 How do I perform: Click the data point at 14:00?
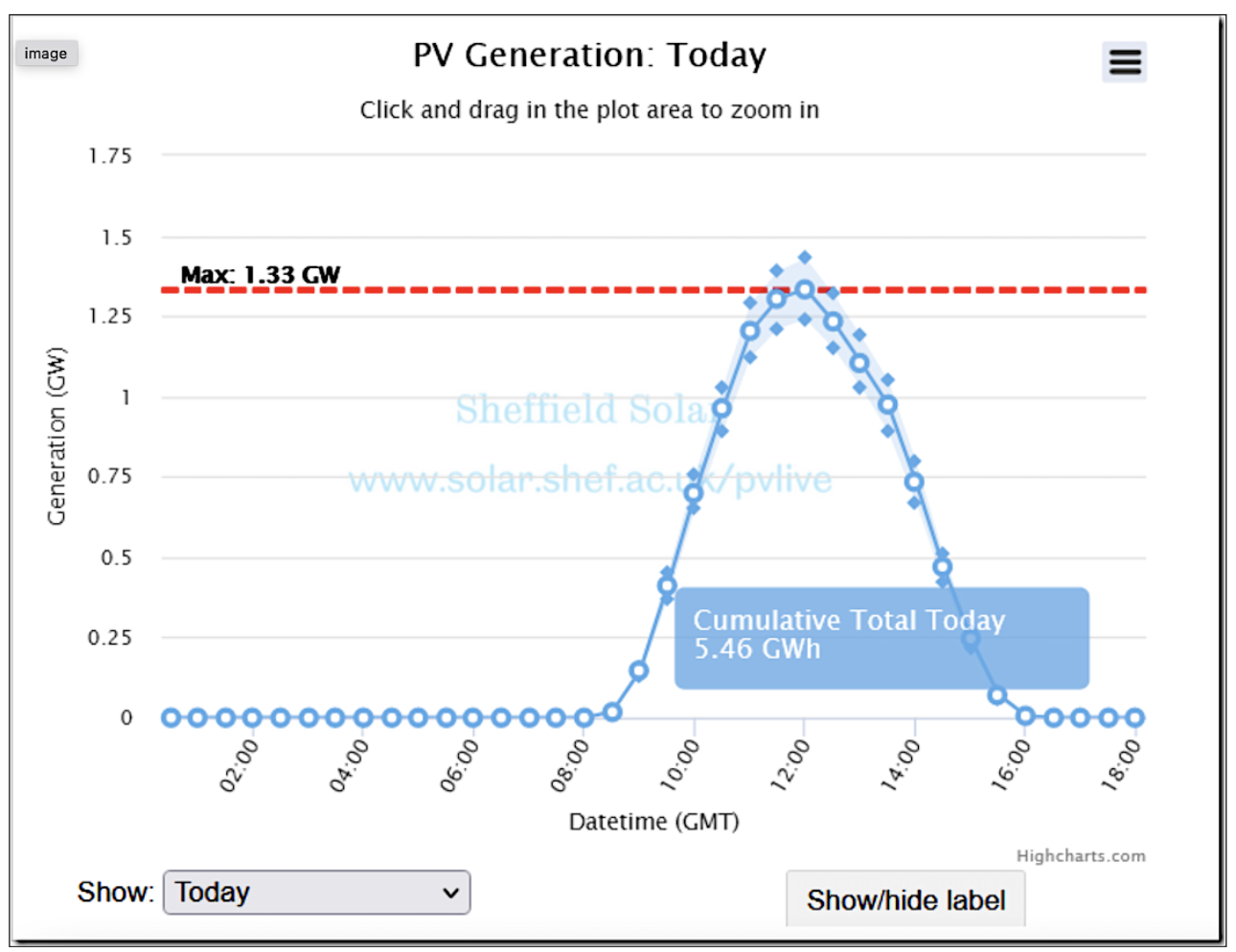tap(914, 482)
